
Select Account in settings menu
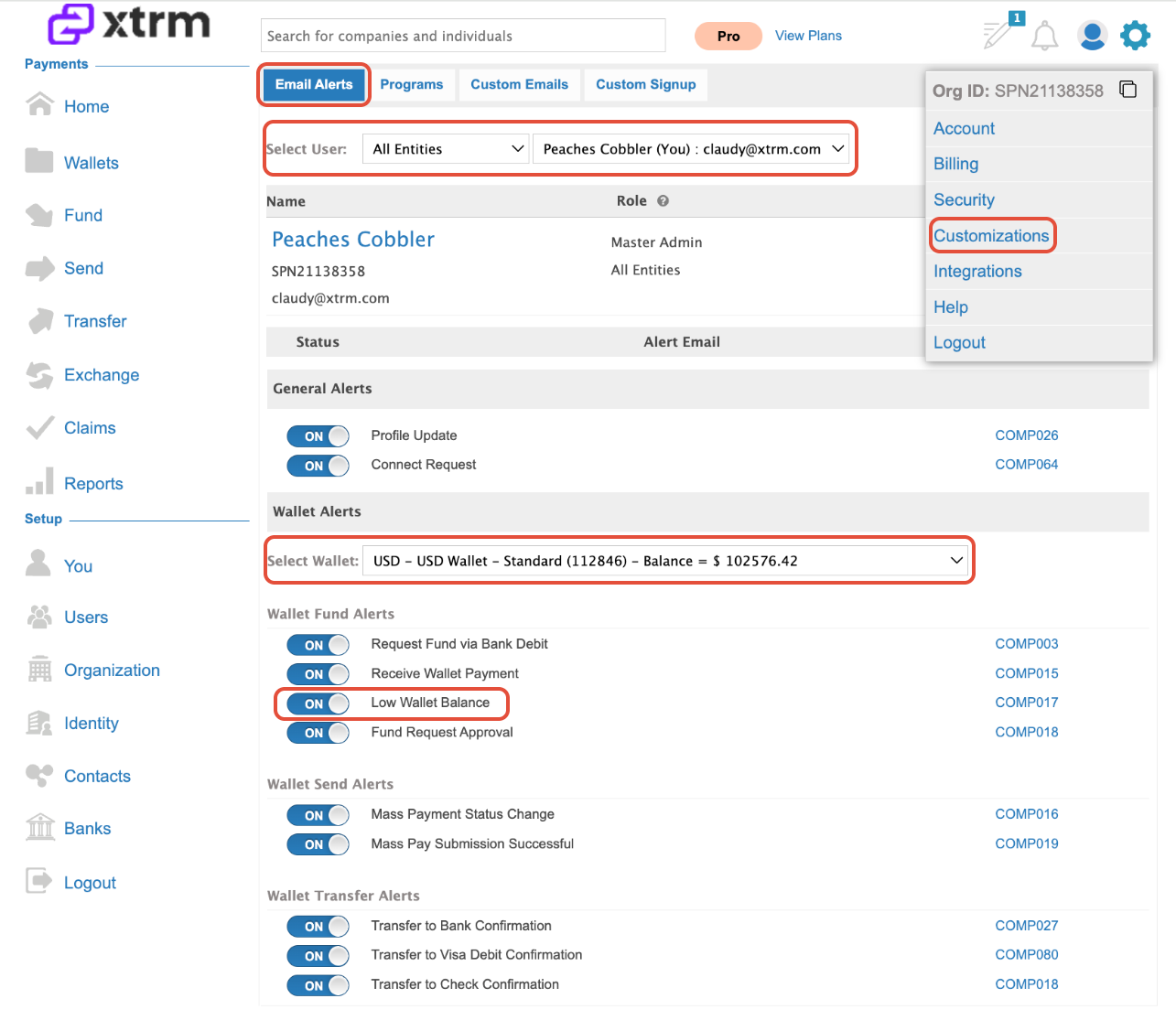964,128
